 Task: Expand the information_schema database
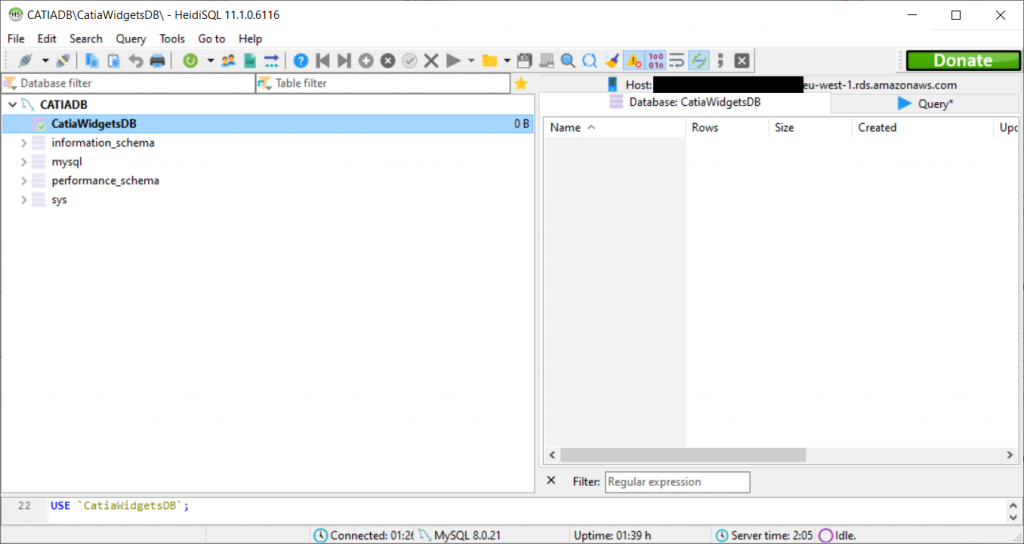pyautogui.click(x=24, y=143)
